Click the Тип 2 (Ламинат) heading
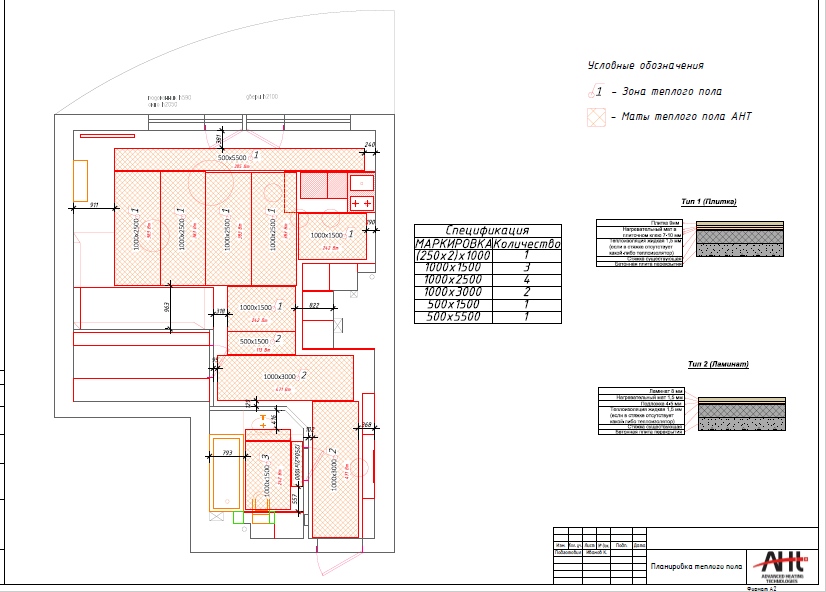Screen dimensions: 826x592 coord(718,364)
